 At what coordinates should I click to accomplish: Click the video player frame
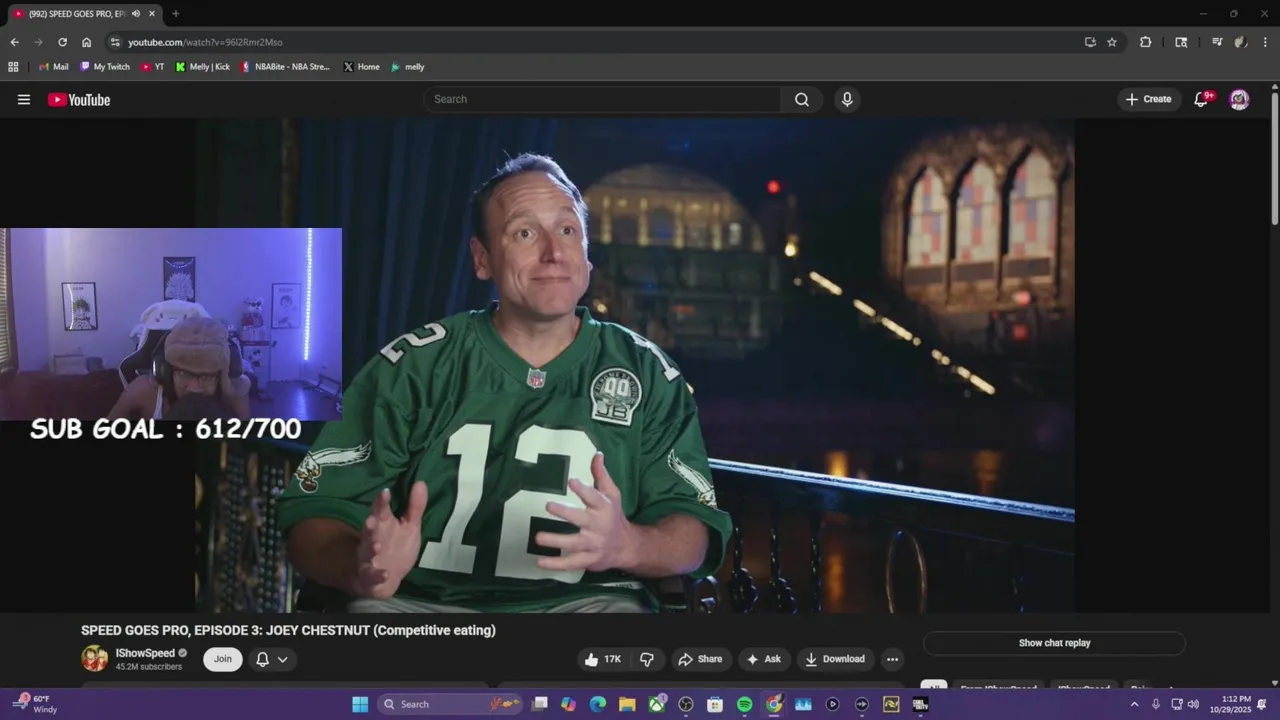(635, 365)
